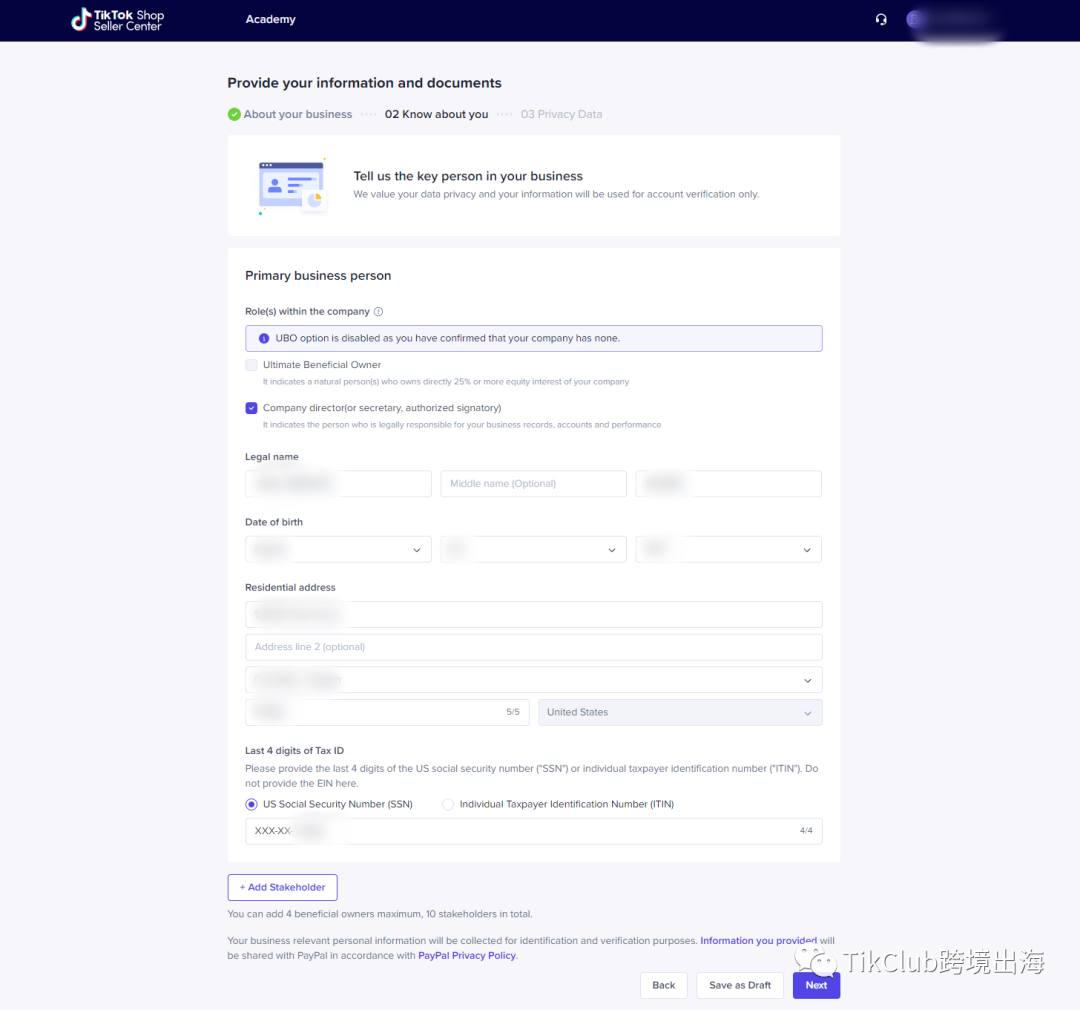Open the headset support icon
This screenshot has width=1080, height=1010.
(x=881, y=19)
